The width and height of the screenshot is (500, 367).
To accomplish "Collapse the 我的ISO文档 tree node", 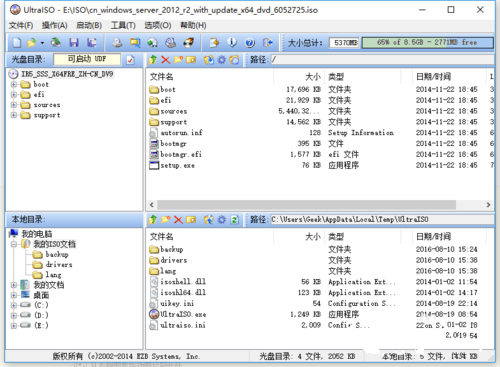I will (14, 244).
